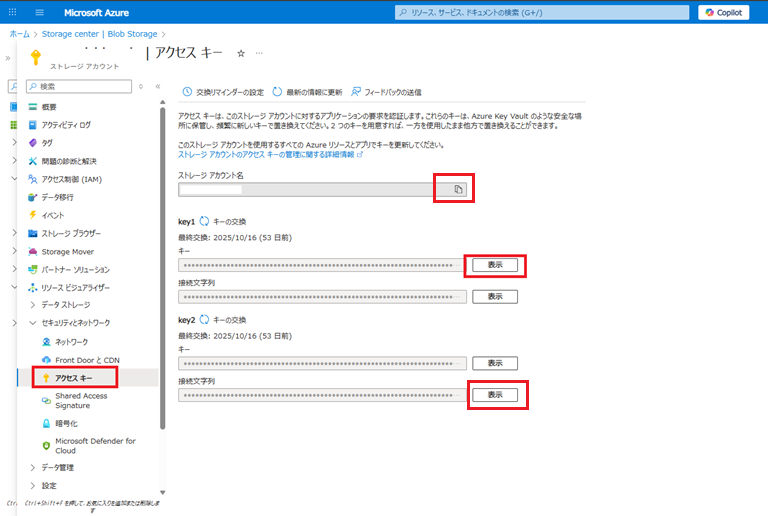
Task: Click the アクティビティ ログ icon
Action: point(33,125)
